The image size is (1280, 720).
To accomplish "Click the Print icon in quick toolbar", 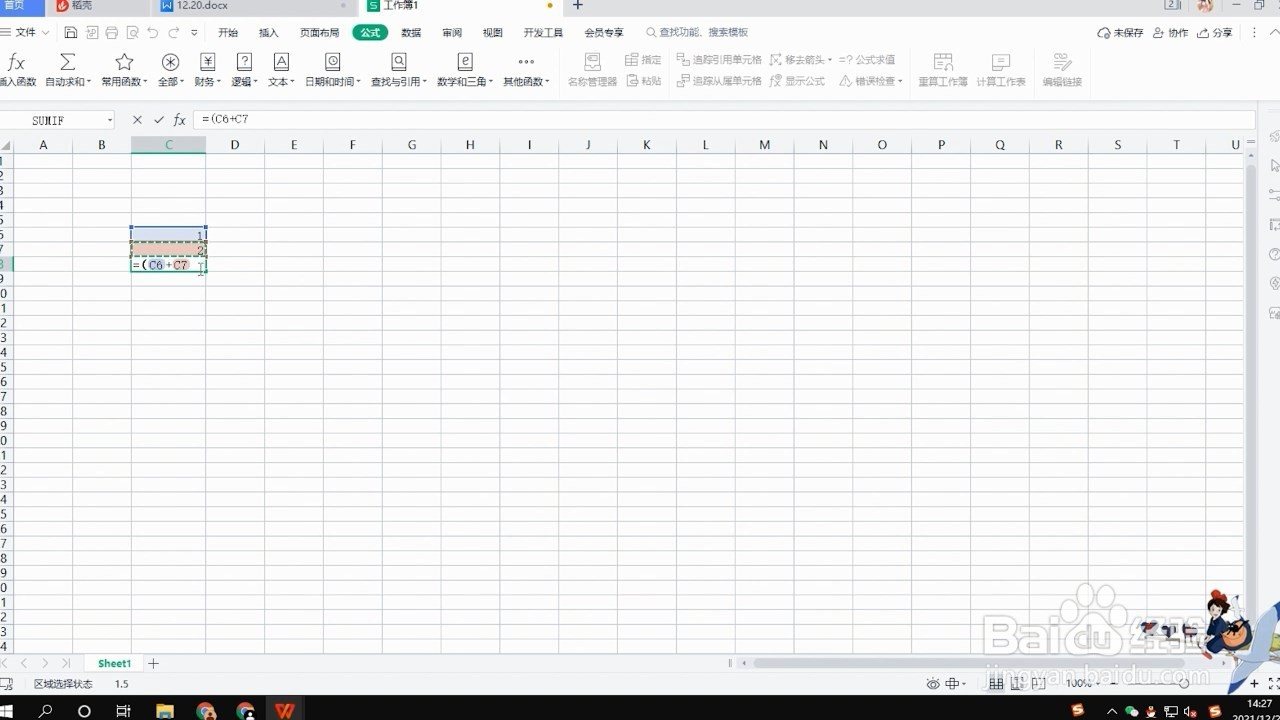I will pyautogui.click(x=111, y=33).
